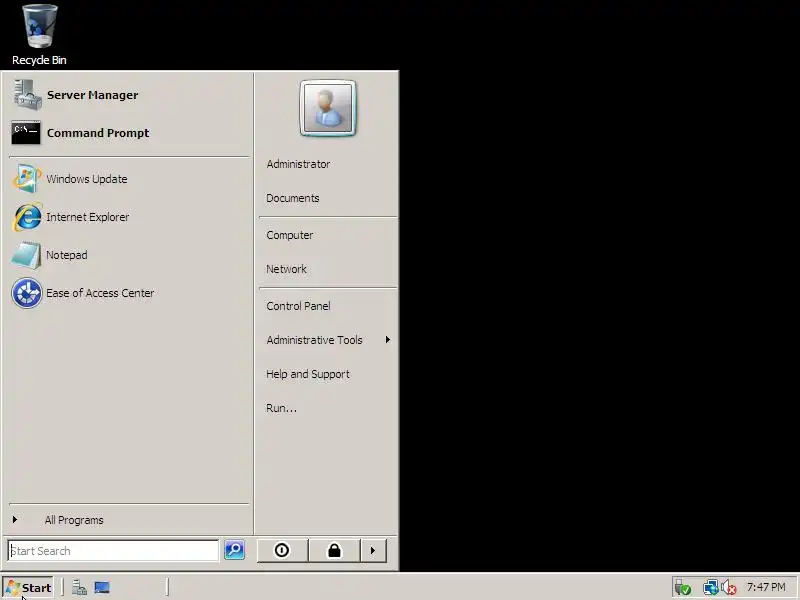The height and width of the screenshot is (600, 800).
Task: Select the Ease of Access Center label
Action: tap(99, 293)
